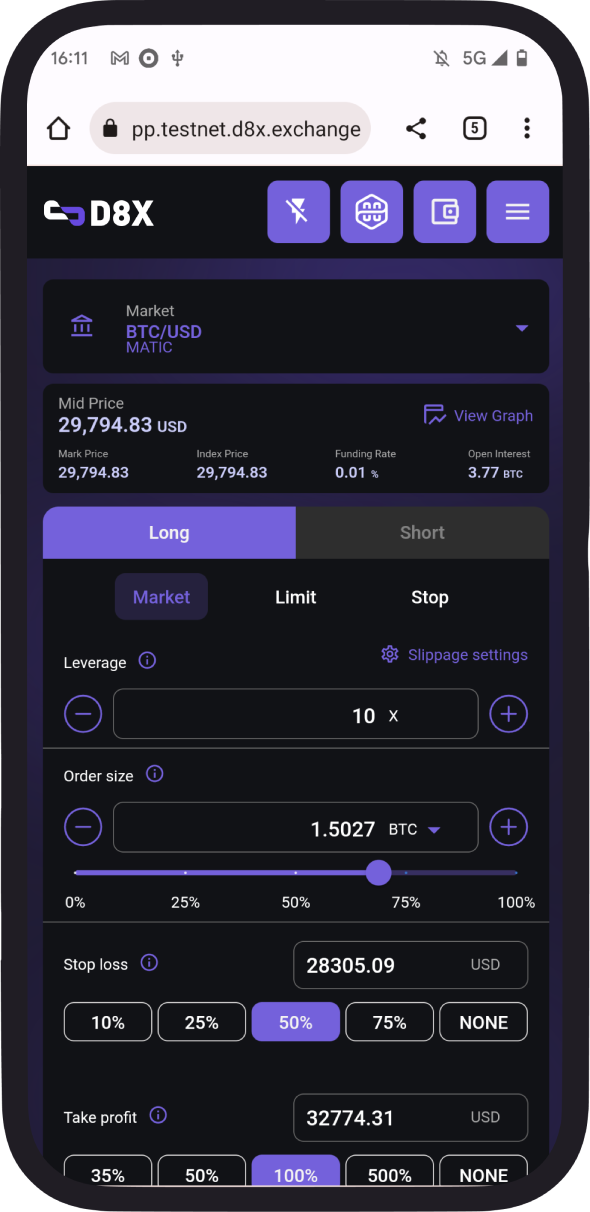This screenshot has width=590, height=1212.
Task: Click the info icon next to Leverage
Action: (146, 660)
